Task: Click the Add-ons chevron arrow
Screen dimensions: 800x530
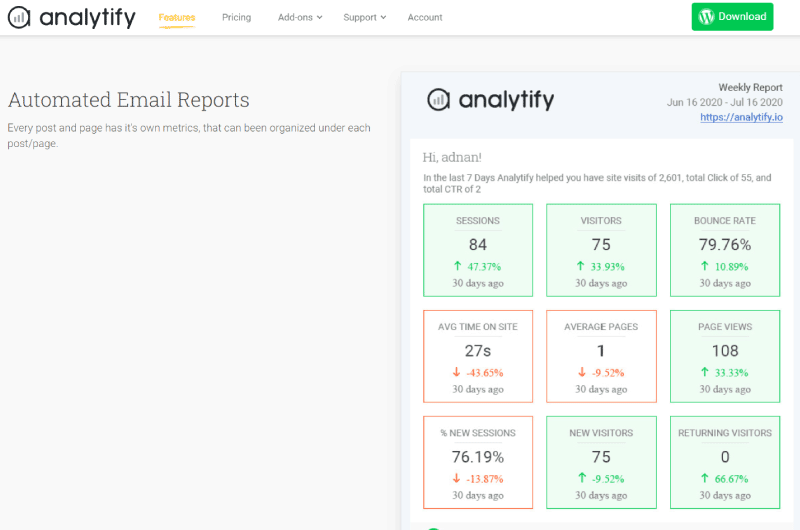Action: tap(319, 17)
